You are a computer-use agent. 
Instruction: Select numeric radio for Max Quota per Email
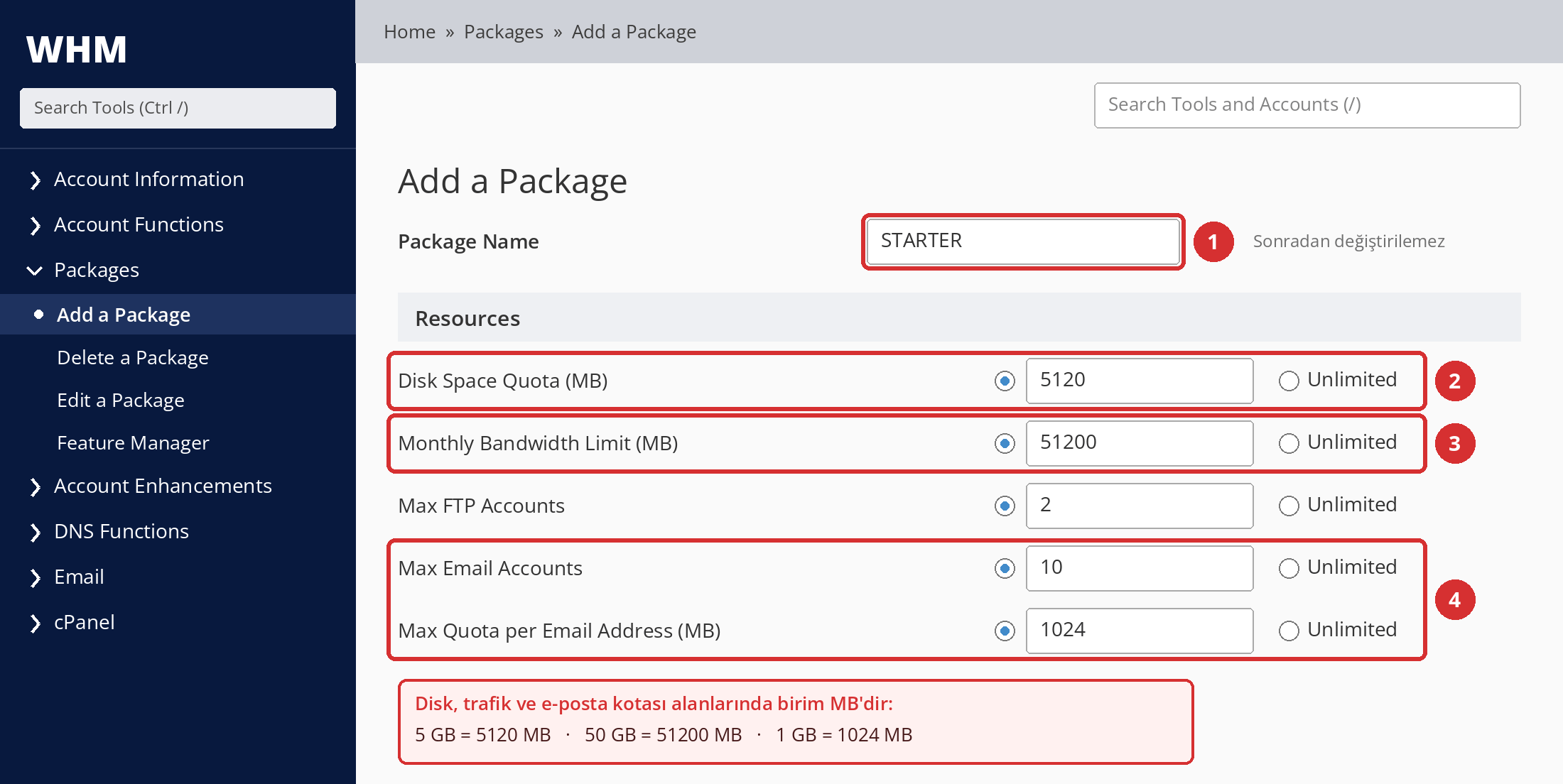coord(1005,631)
